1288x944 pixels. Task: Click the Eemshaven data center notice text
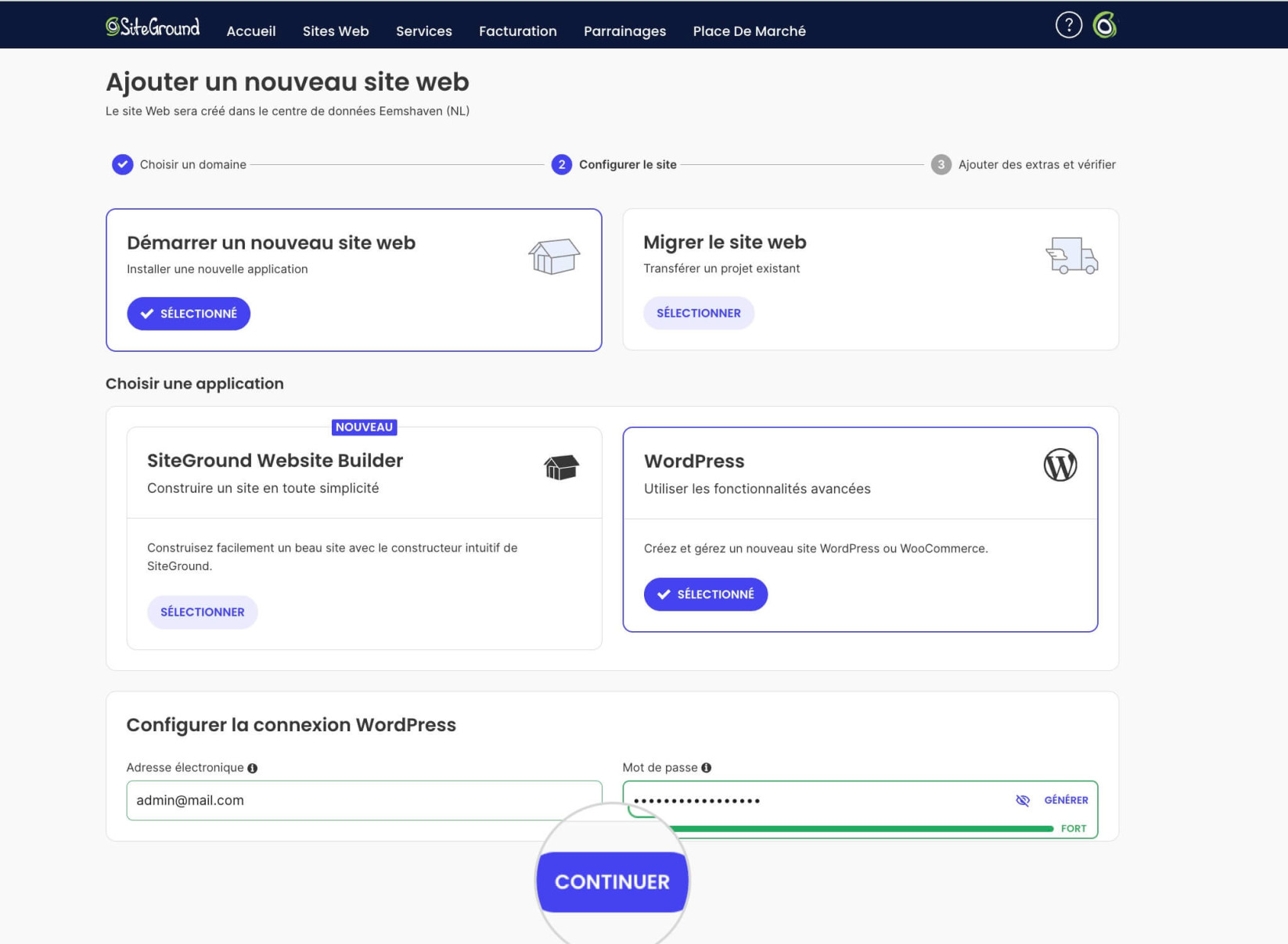[x=287, y=111]
